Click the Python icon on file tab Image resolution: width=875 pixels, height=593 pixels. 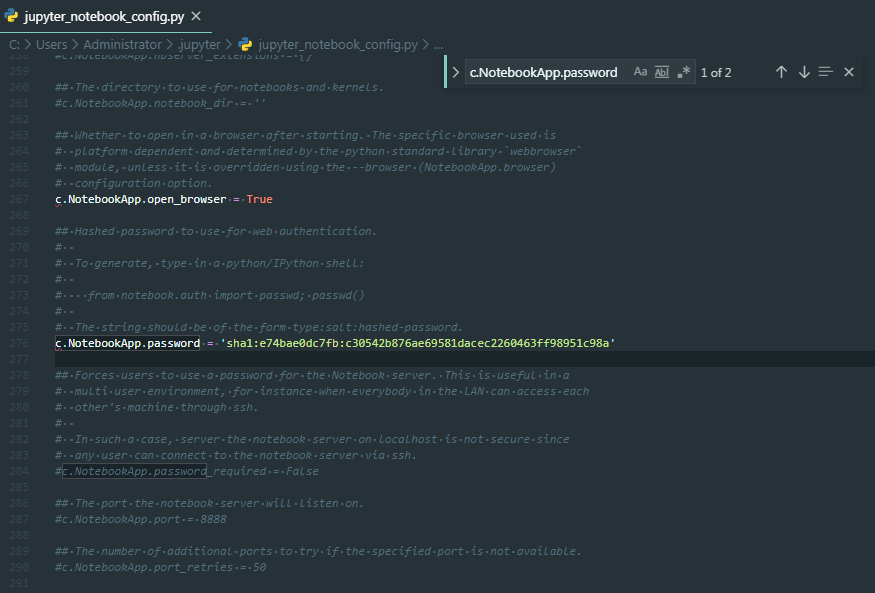pyautogui.click(x=11, y=17)
